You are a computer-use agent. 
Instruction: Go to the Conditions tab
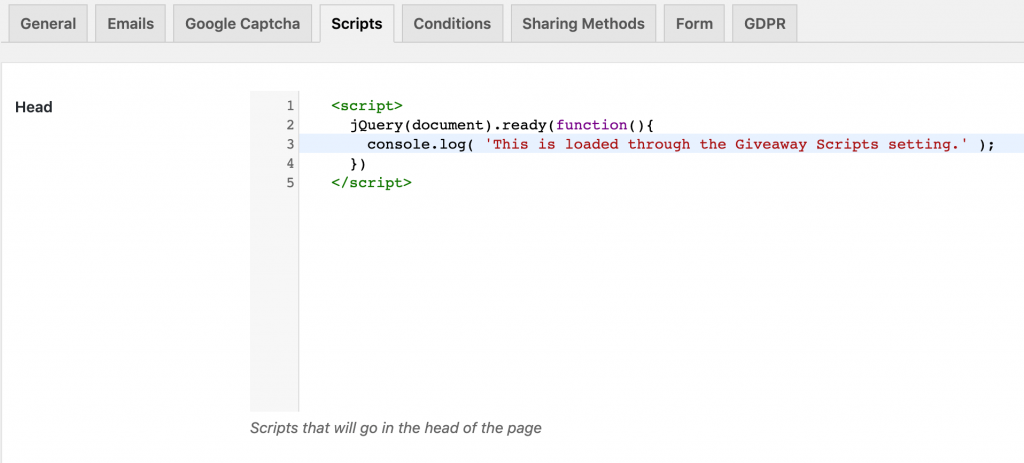pyautogui.click(x=452, y=24)
